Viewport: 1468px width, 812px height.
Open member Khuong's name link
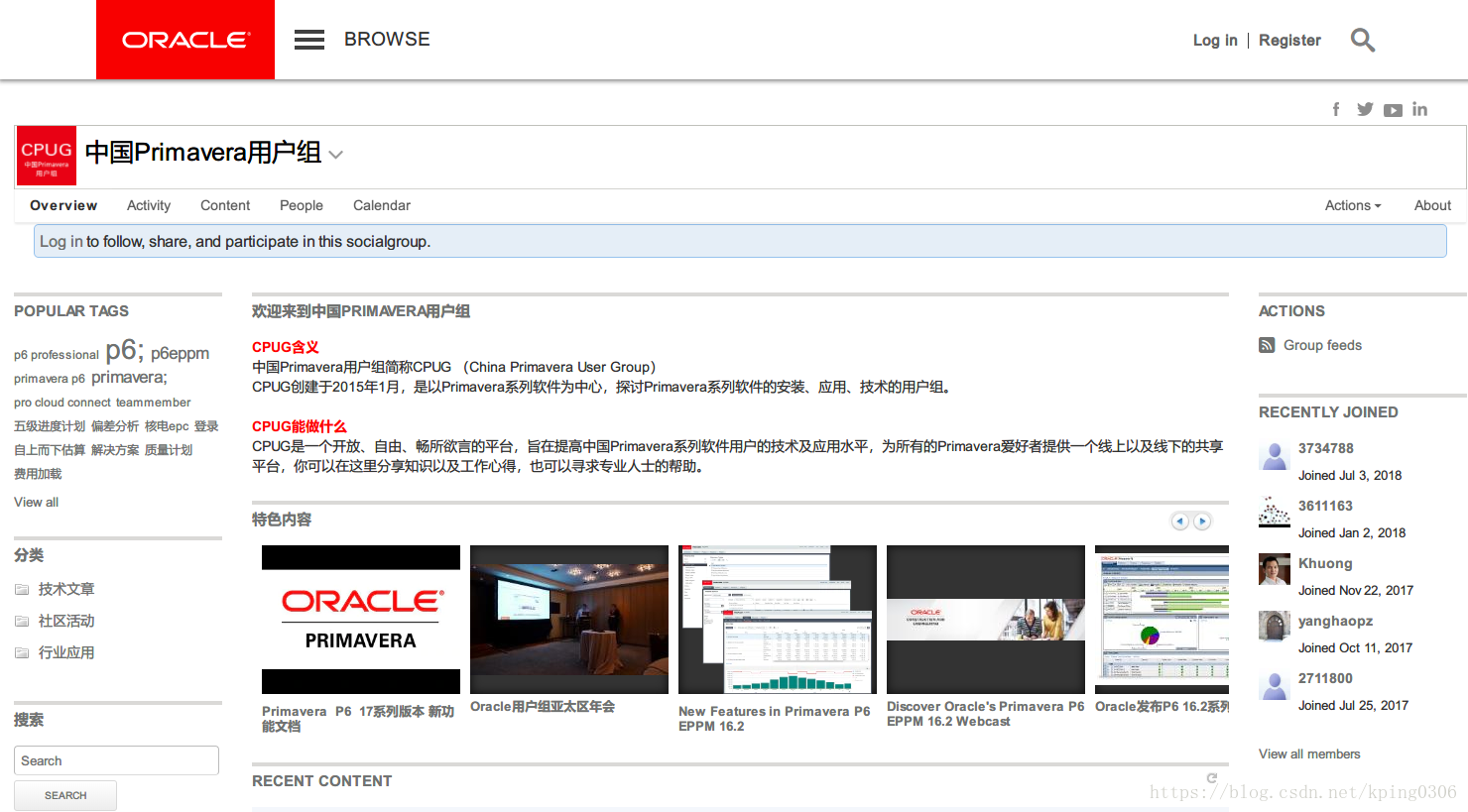tap(1325, 563)
